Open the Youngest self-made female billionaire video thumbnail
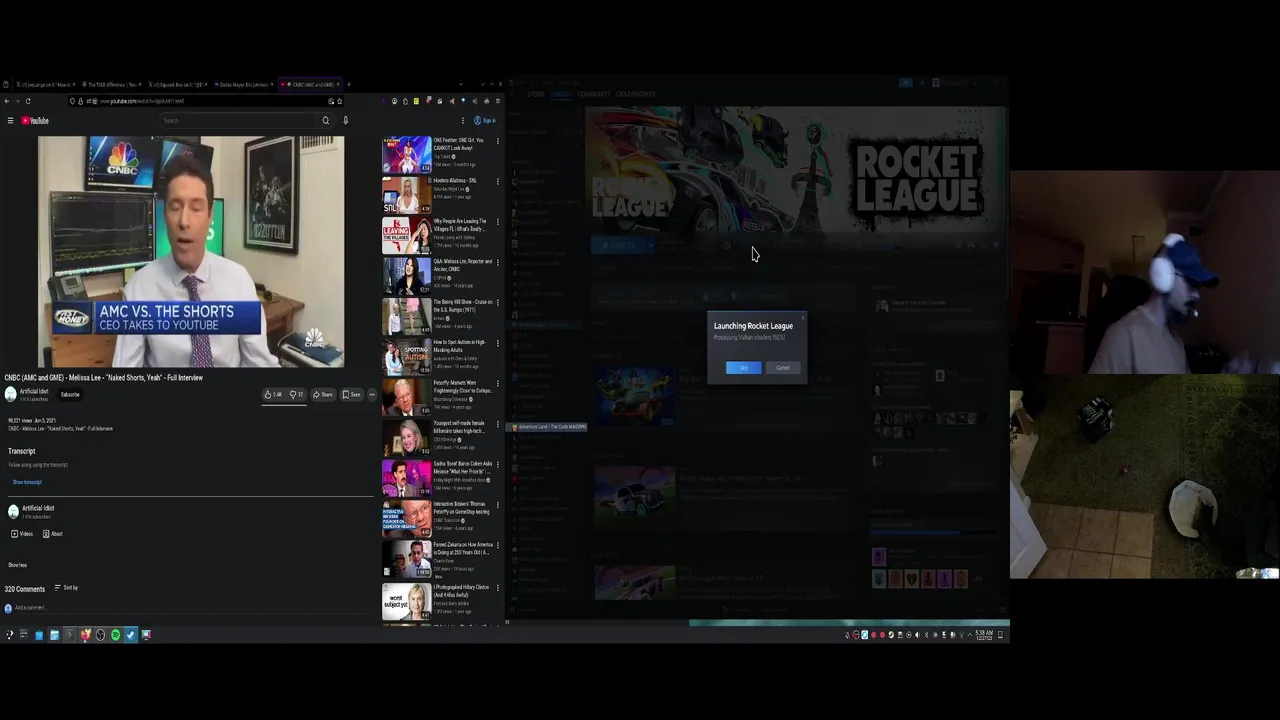Image resolution: width=1280 pixels, height=720 pixels. pos(406,437)
